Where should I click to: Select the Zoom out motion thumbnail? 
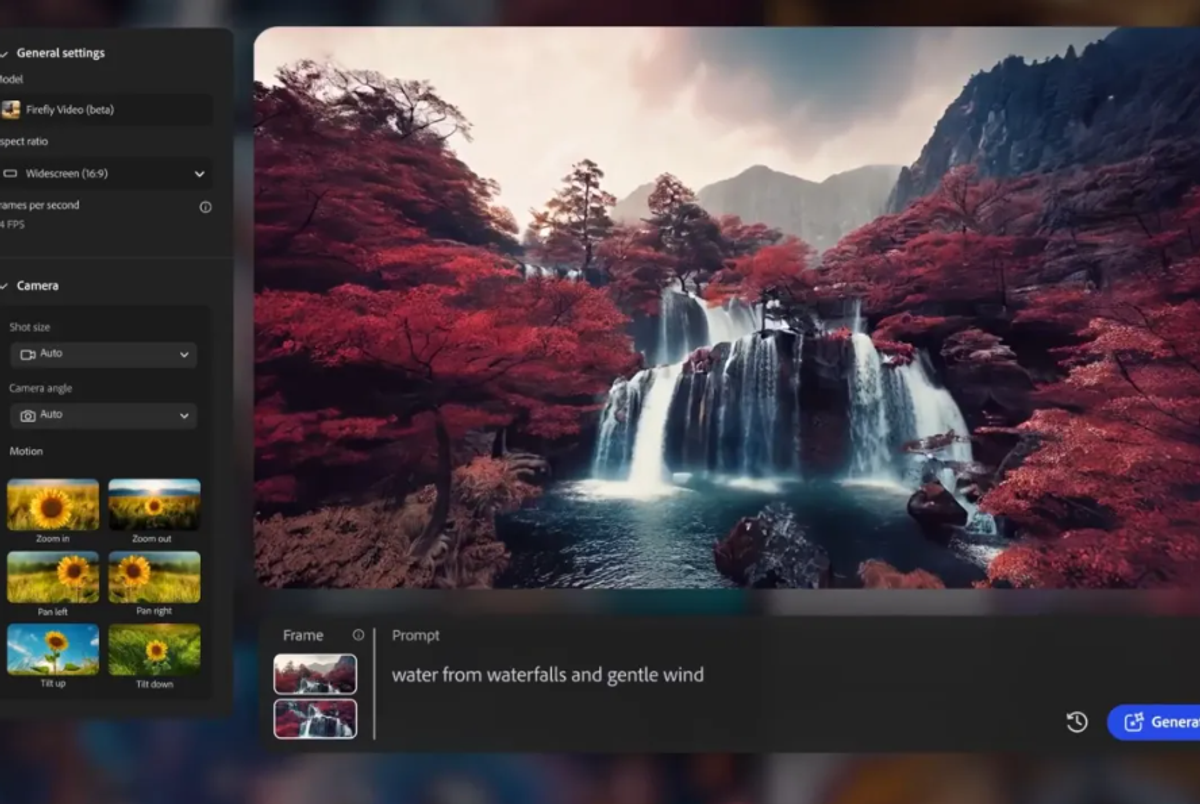click(154, 505)
